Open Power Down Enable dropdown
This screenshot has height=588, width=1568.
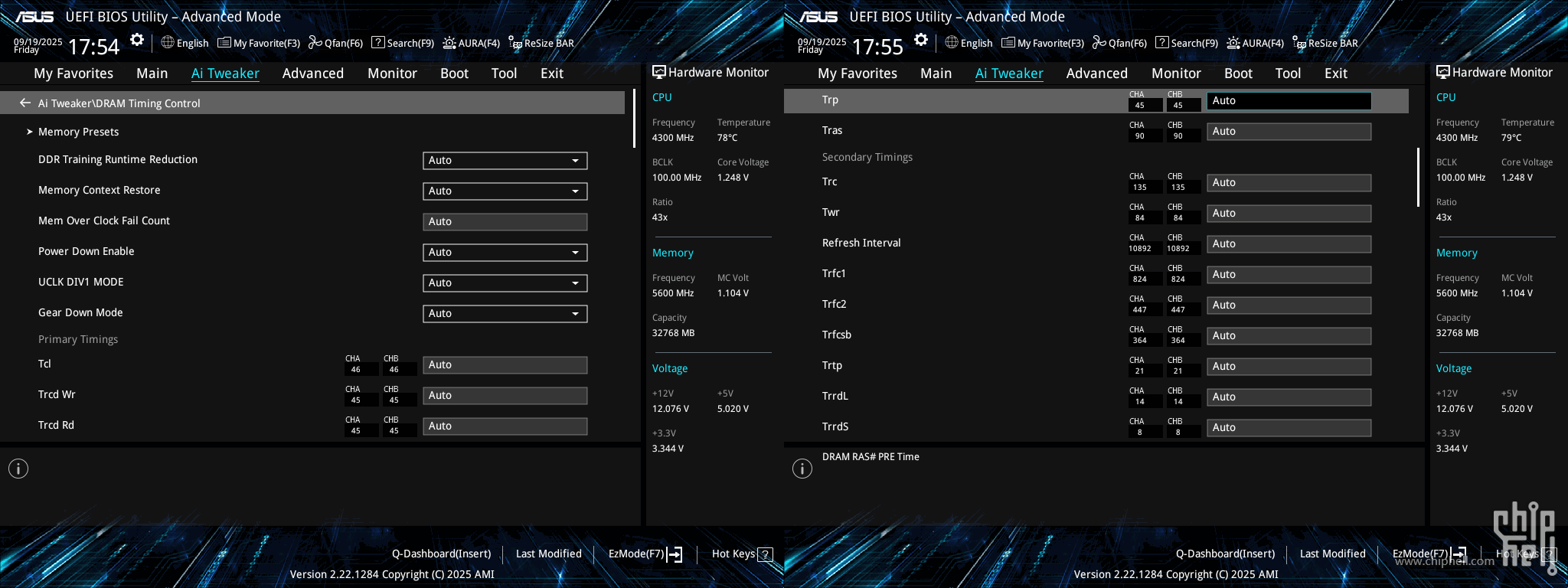coord(505,253)
